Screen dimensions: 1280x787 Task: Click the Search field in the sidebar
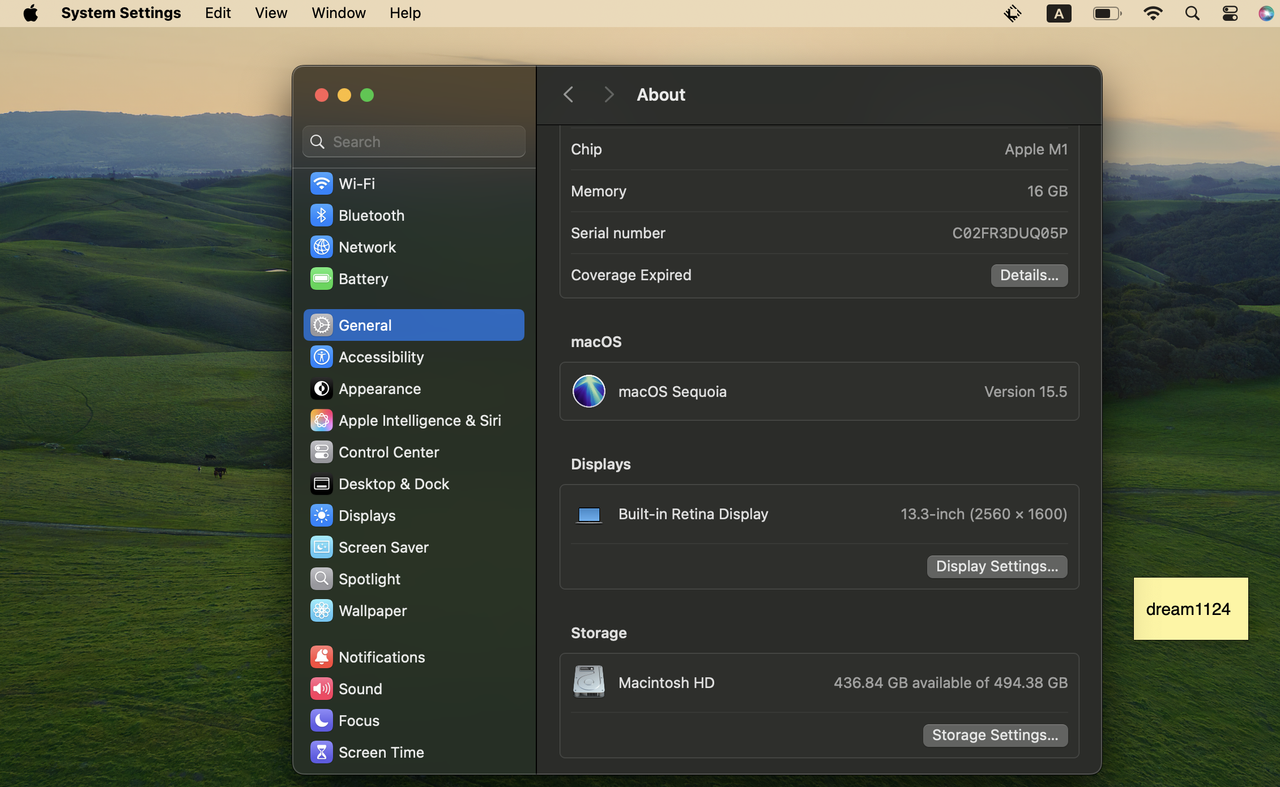tap(414, 141)
